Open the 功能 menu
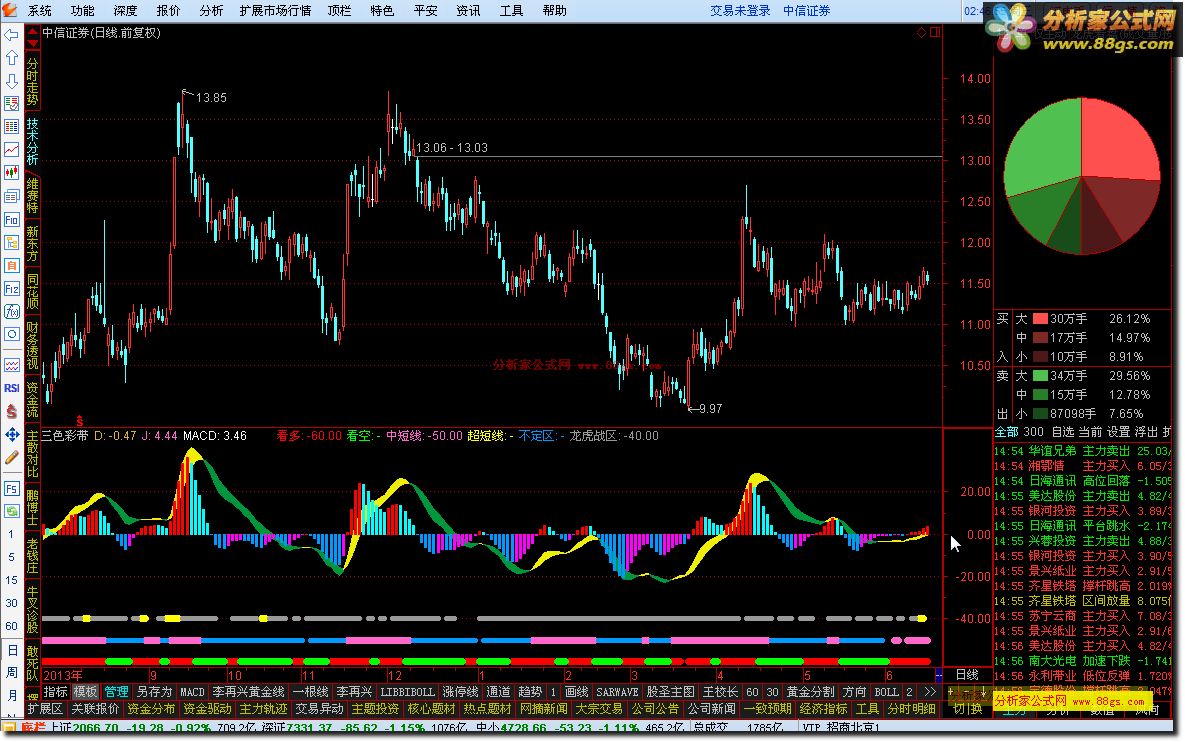Image resolution: width=1185 pixels, height=742 pixels. [82, 11]
